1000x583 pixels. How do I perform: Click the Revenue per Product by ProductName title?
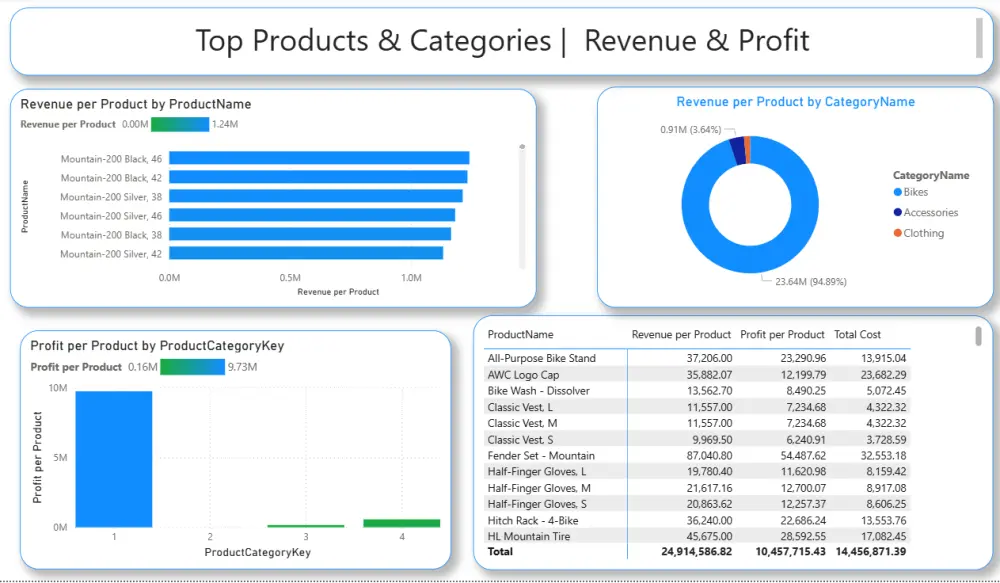tap(136, 104)
